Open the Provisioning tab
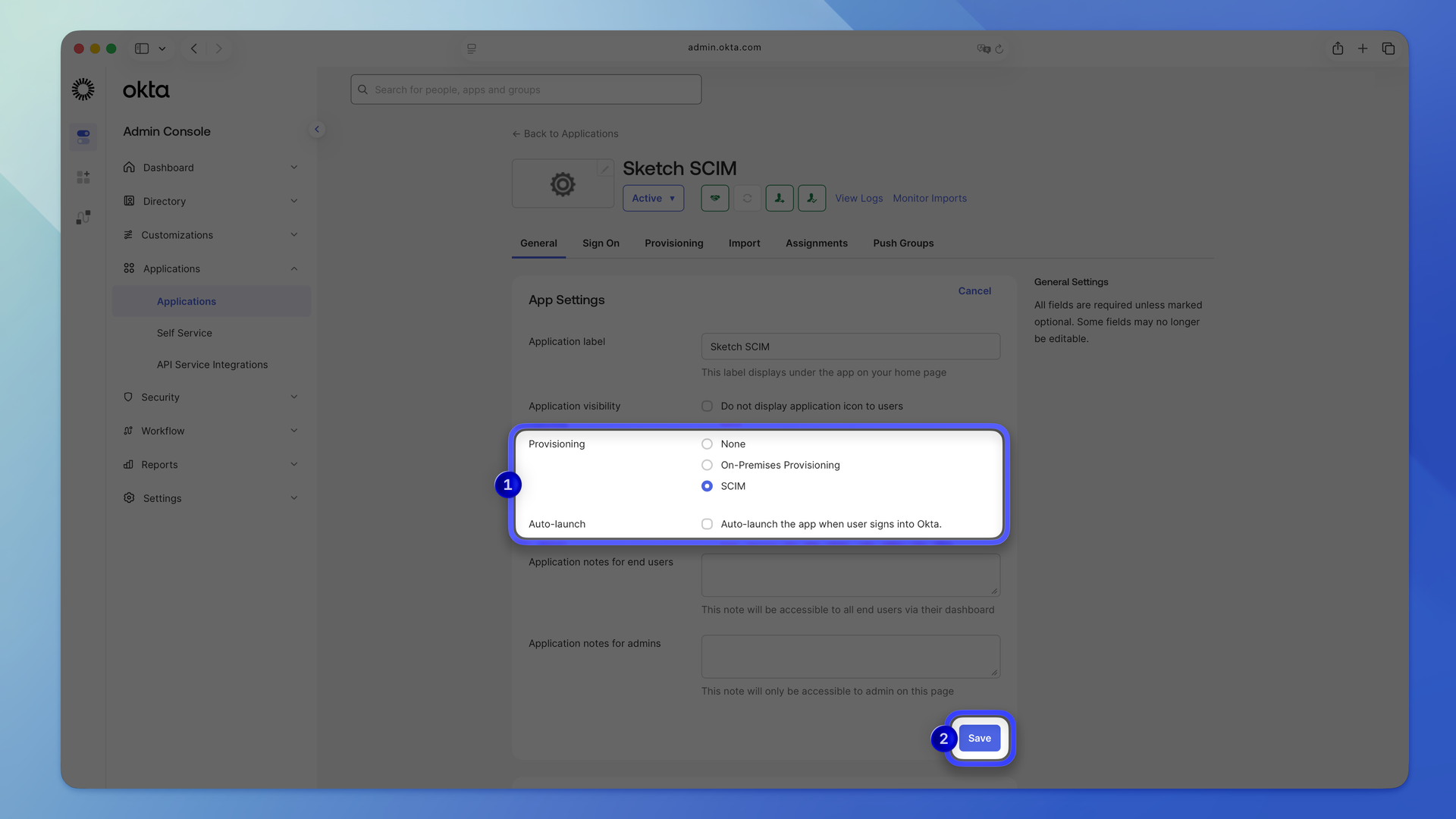Screen dimensions: 1456x819 pos(674,243)
